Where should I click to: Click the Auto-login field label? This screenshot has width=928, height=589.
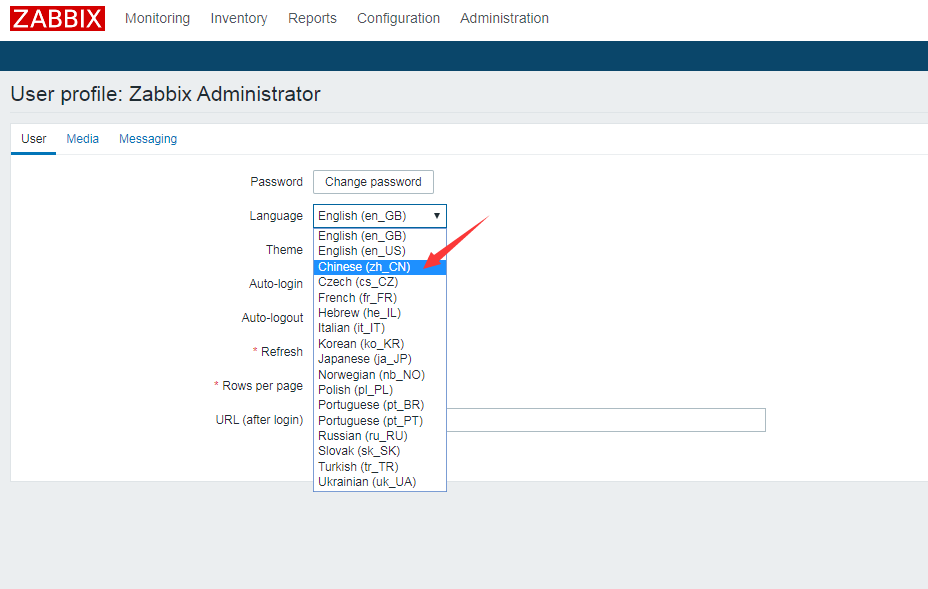tap(276, 284)
